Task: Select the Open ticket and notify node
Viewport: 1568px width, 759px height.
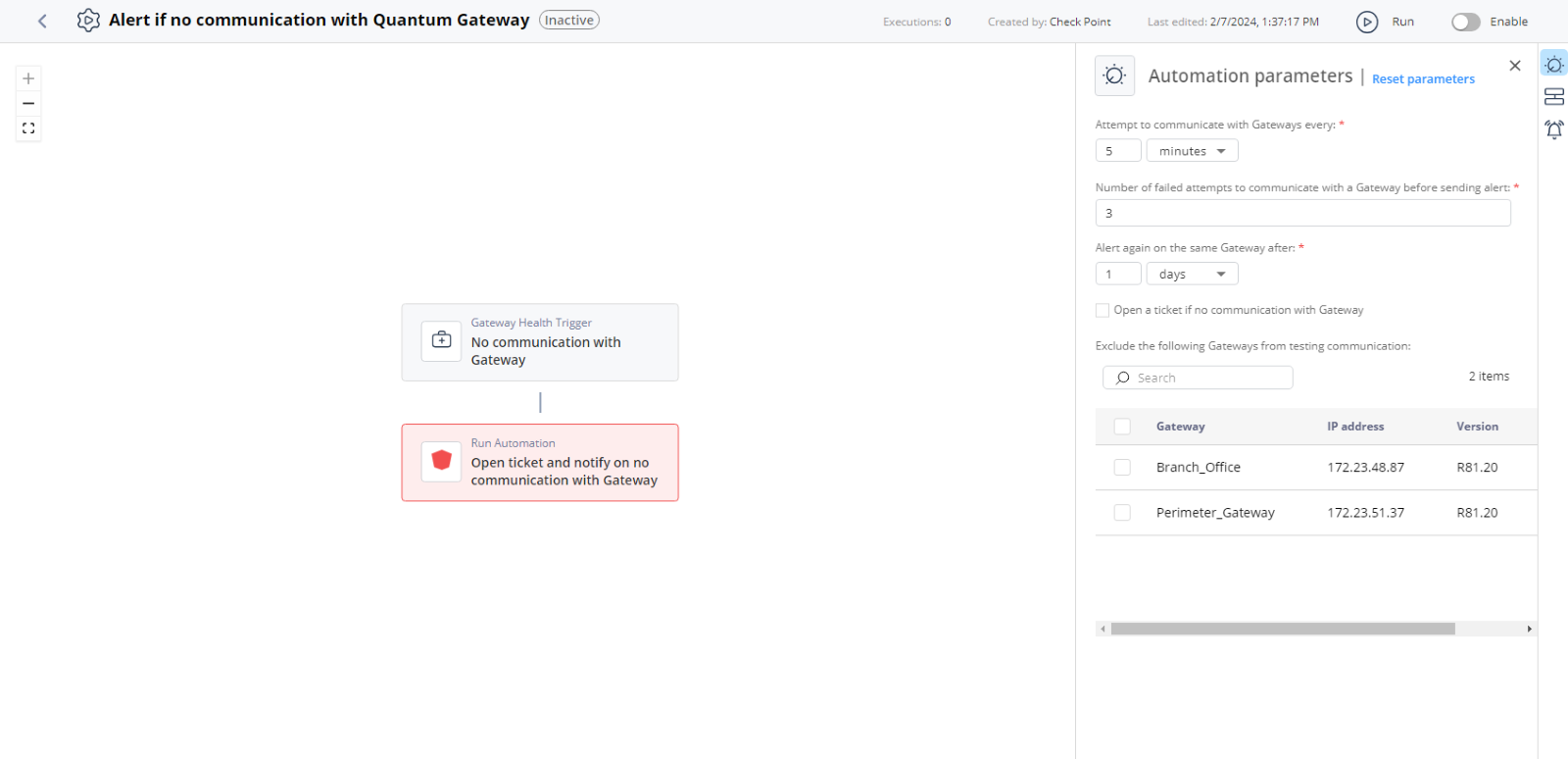Action: click(540, 463)
